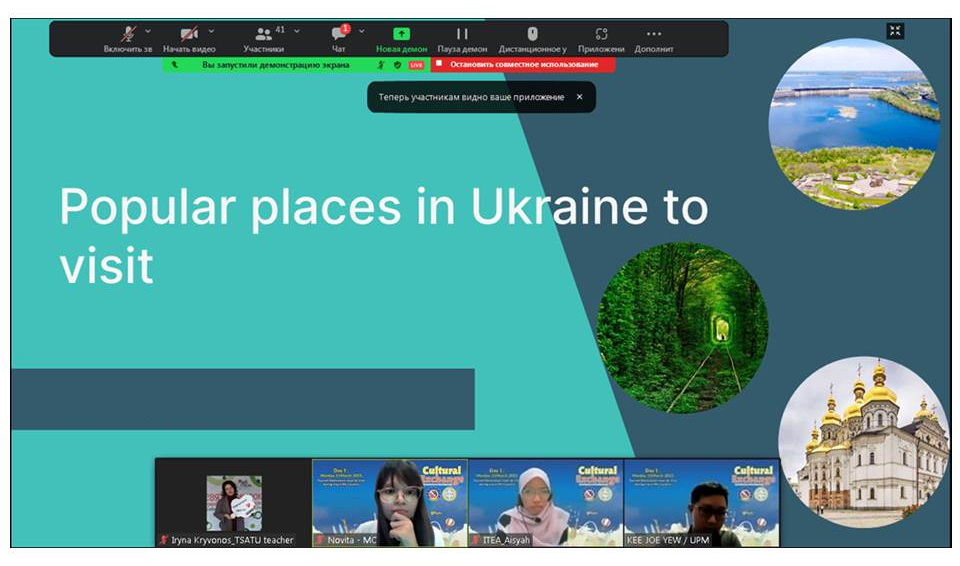Expand video options arrow beside camera
This screenshot has height=566, width=960.
pyautogui.click(x=211, y=31)
